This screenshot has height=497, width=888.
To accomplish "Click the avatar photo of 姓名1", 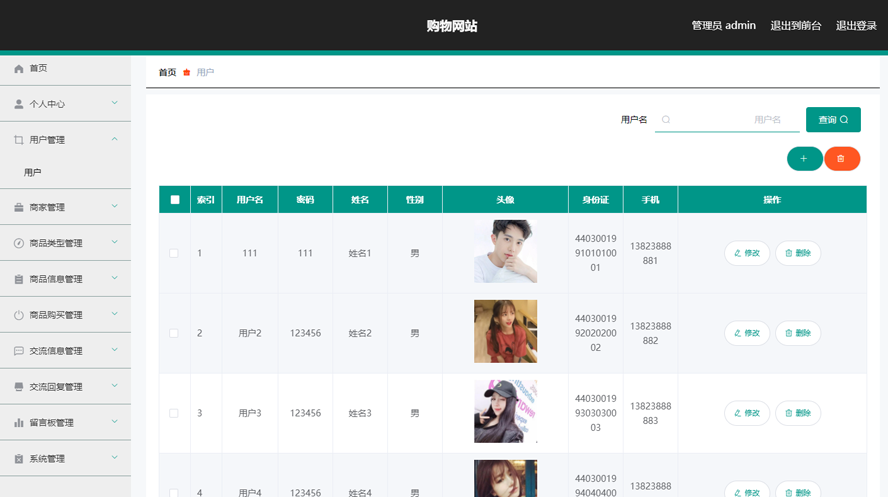I will point(505,251).
